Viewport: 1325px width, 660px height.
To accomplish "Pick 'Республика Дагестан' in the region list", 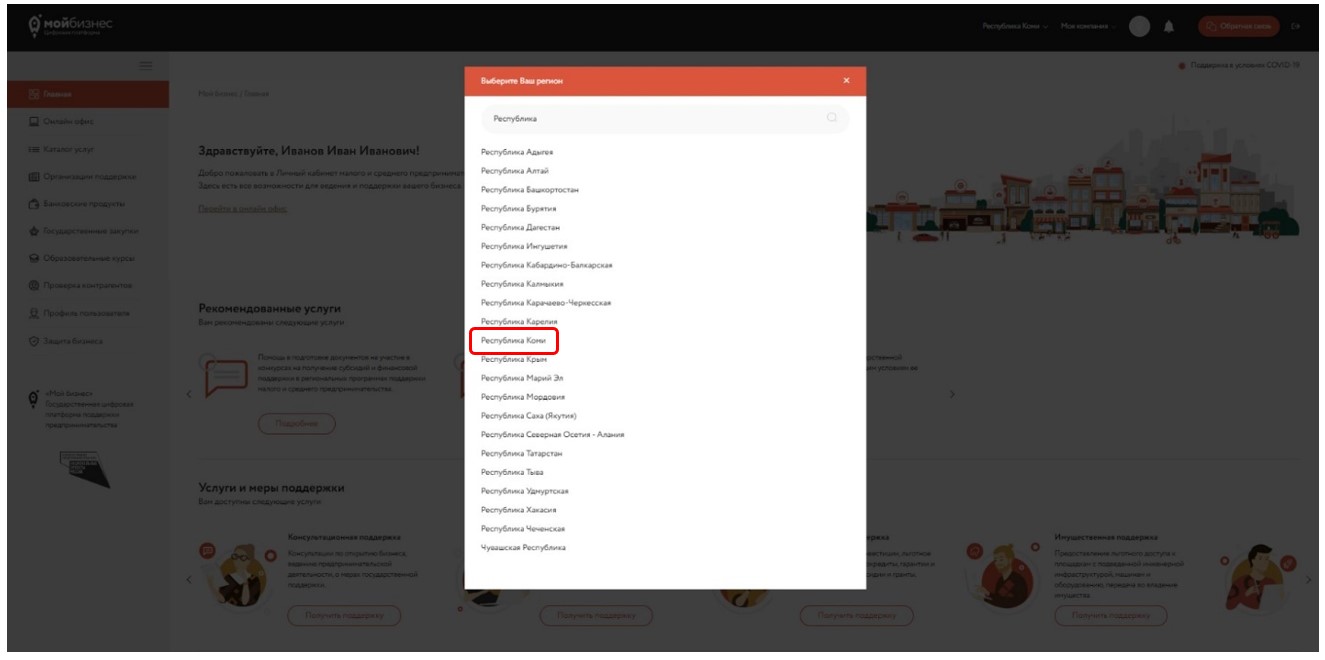I will (522, 227).
